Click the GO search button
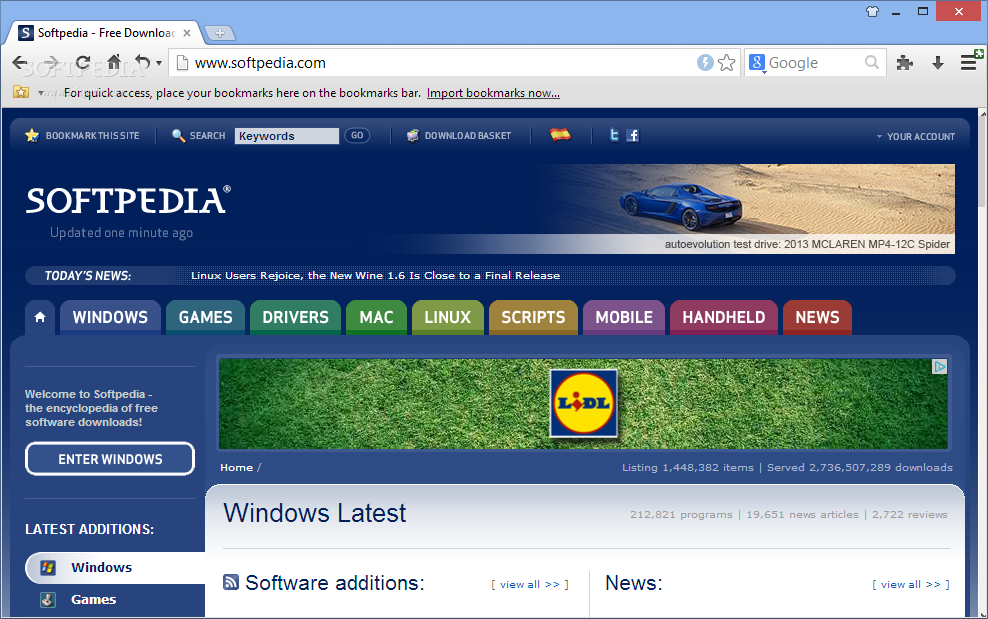The image size is (988, 619). [357, 136]
